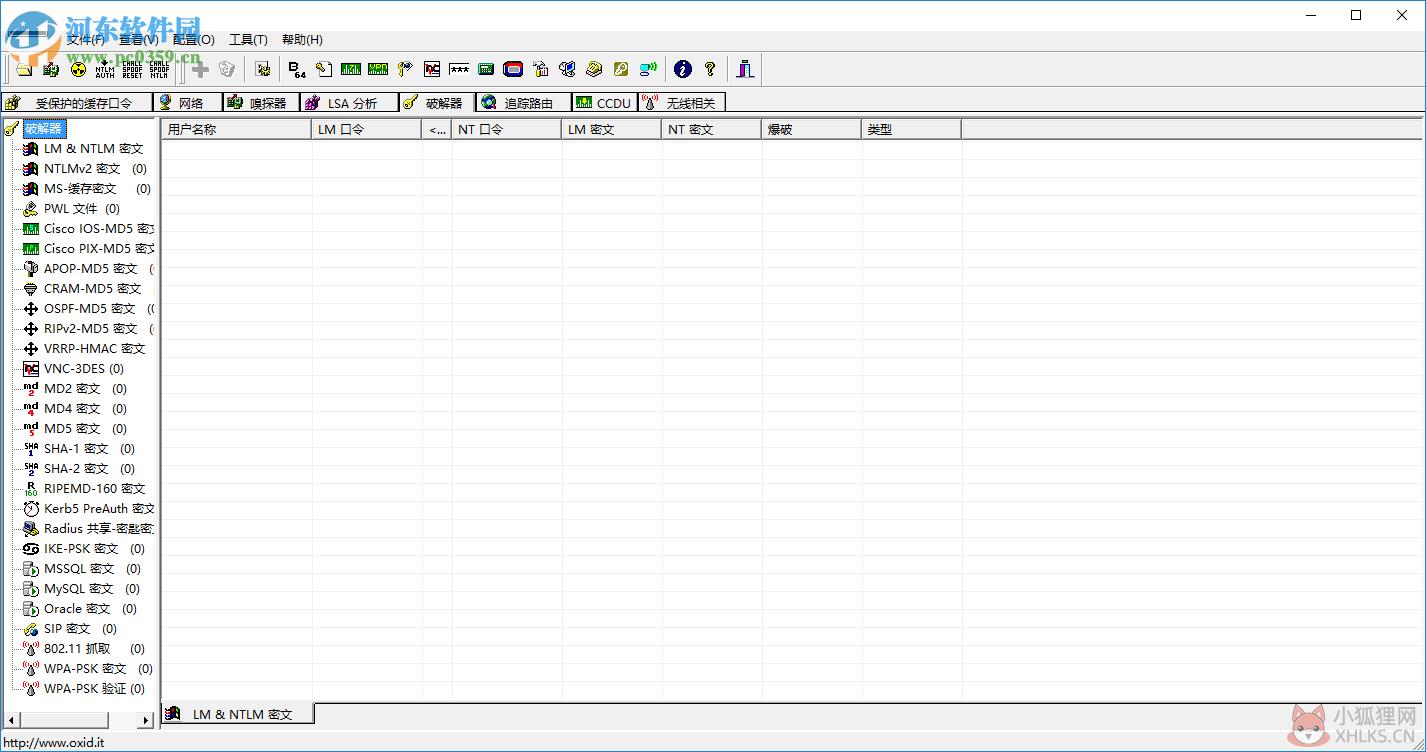Start APR with the radioactive icon
1426x752 pixels.
click(78, 69)
